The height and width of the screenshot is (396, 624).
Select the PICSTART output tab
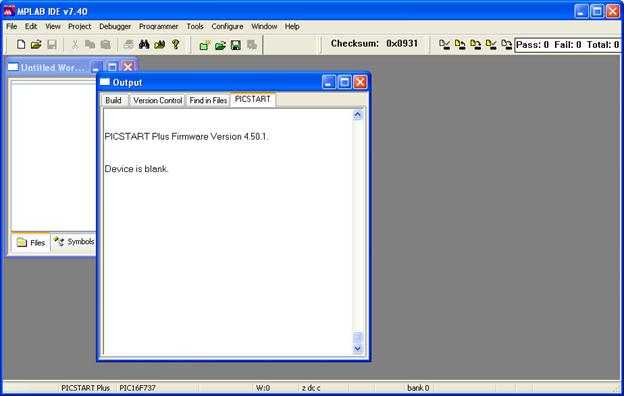(253, 99)
